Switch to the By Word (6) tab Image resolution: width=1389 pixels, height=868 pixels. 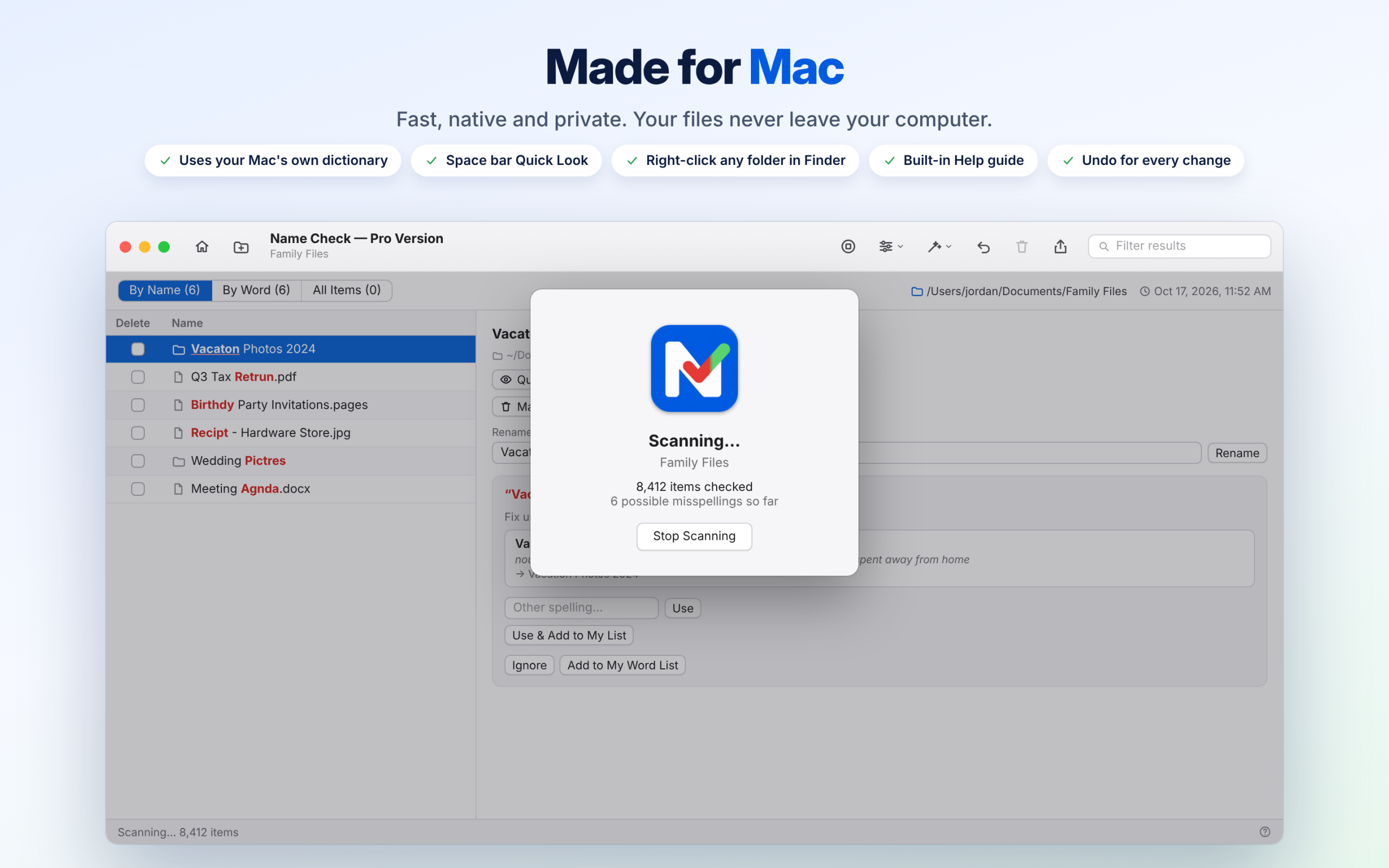pos(256,290)
